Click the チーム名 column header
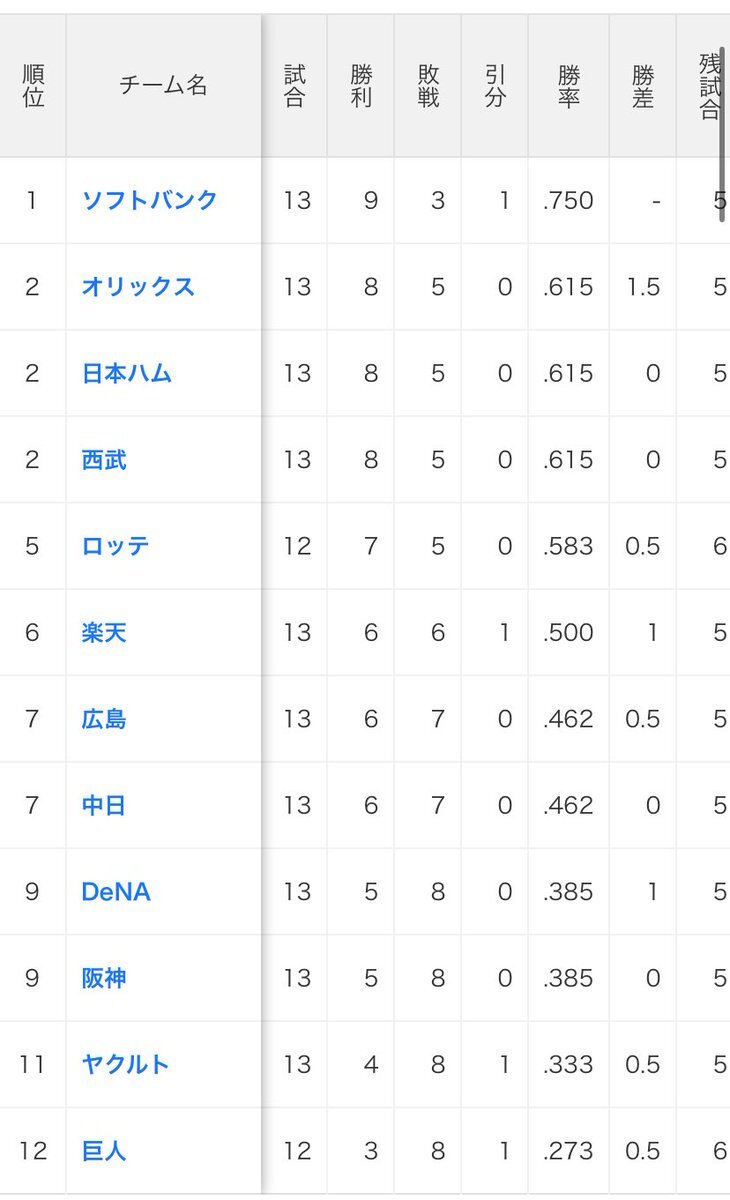 click(x=164, y=86)
